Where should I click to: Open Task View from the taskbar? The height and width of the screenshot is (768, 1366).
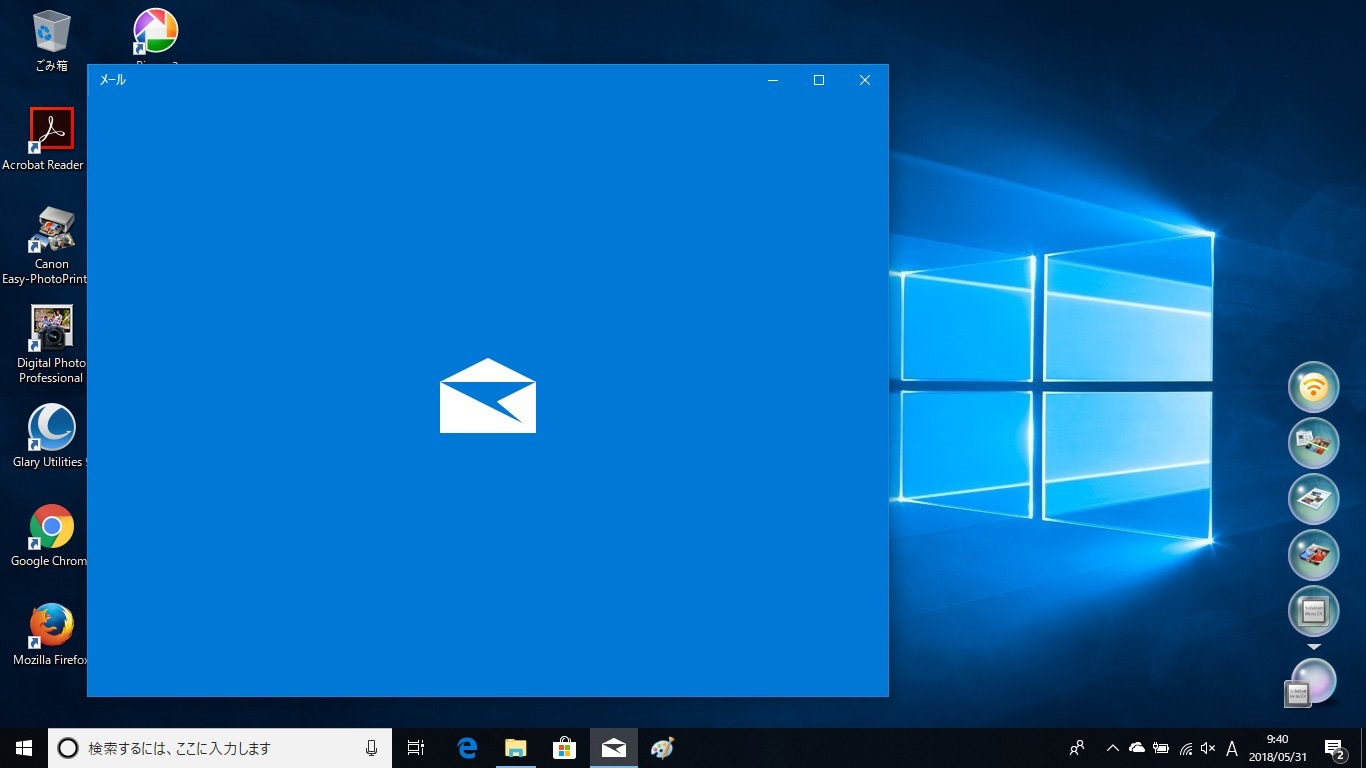(x=416, y=748)
